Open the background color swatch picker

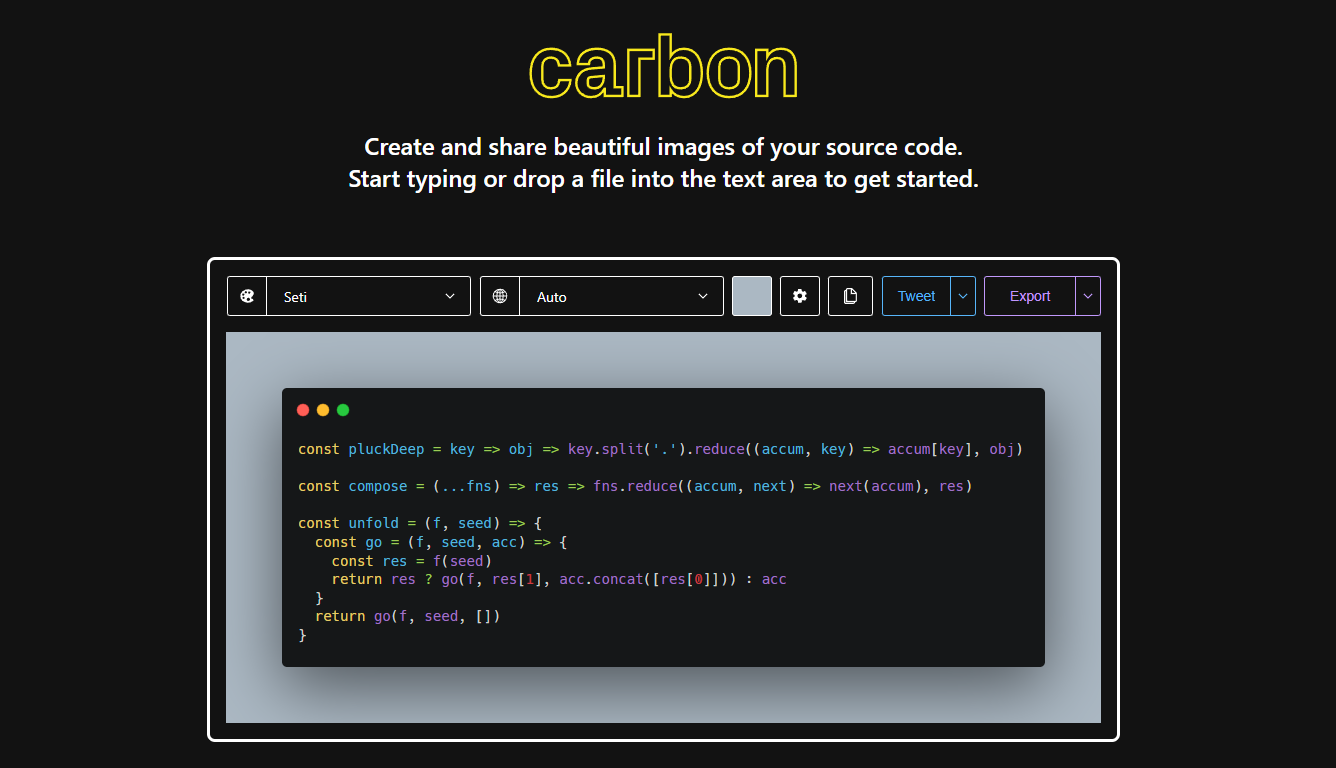point(752,296)
